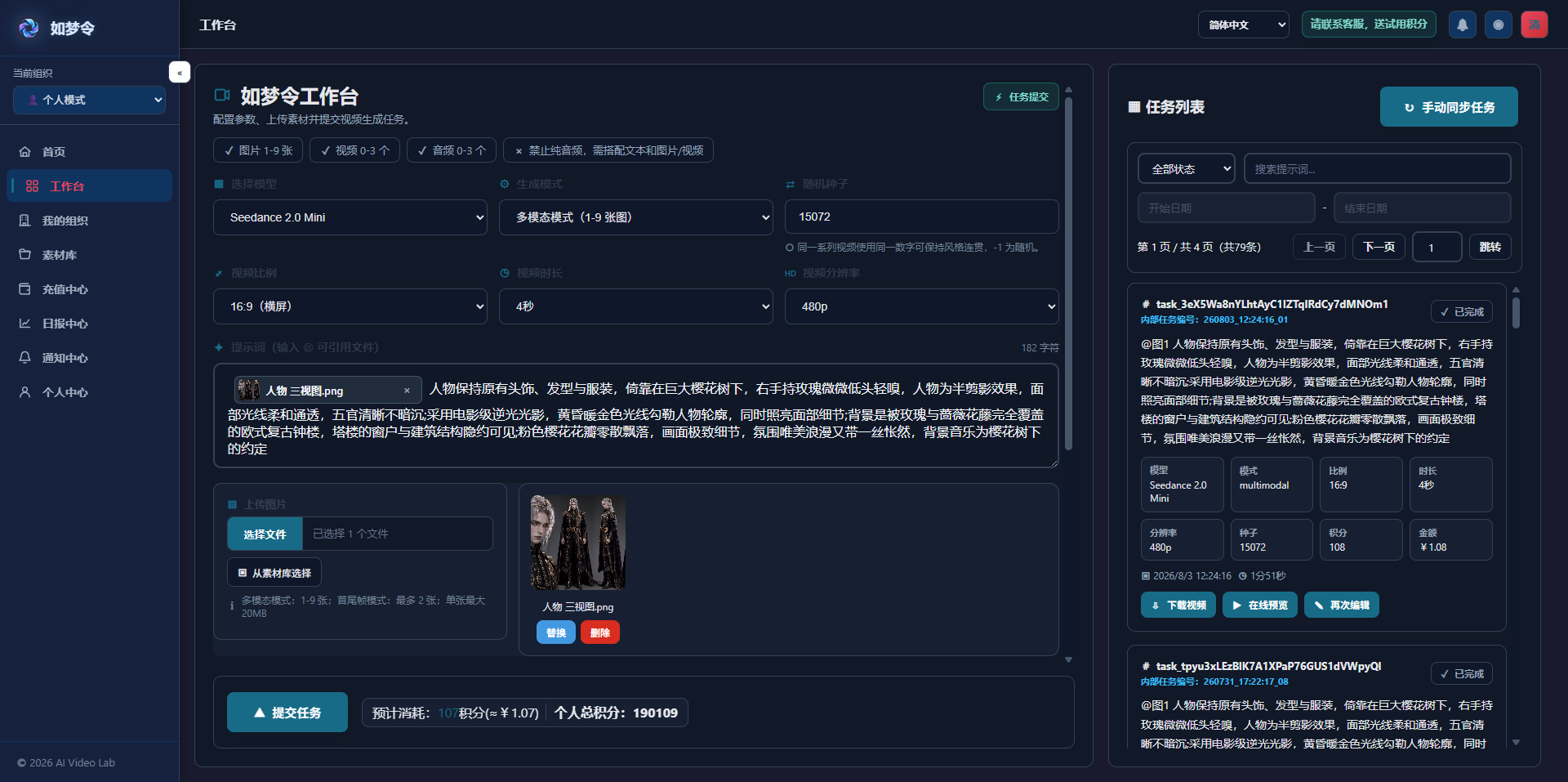This screenshot has height=782, width=1568.
Task: Go to 首页 in the sidebar
Action: (90, 152)
